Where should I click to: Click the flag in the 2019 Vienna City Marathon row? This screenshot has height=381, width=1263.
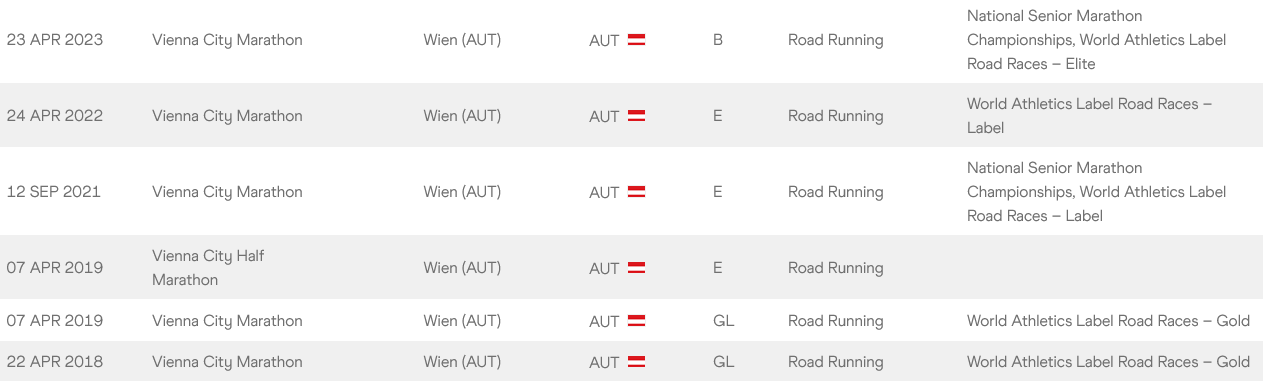pyautogui.click(x=636, y=321)
